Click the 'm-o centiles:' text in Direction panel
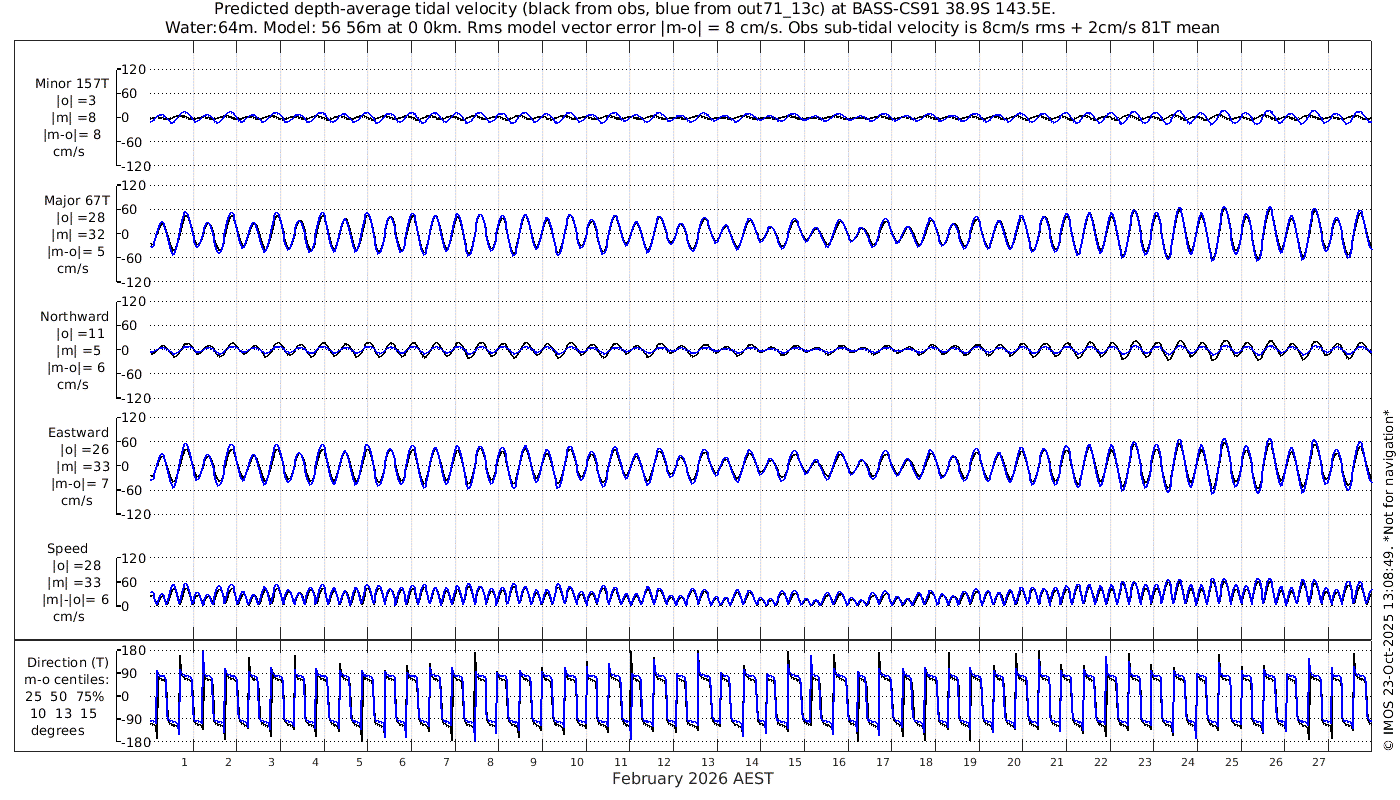 point(68,680)
